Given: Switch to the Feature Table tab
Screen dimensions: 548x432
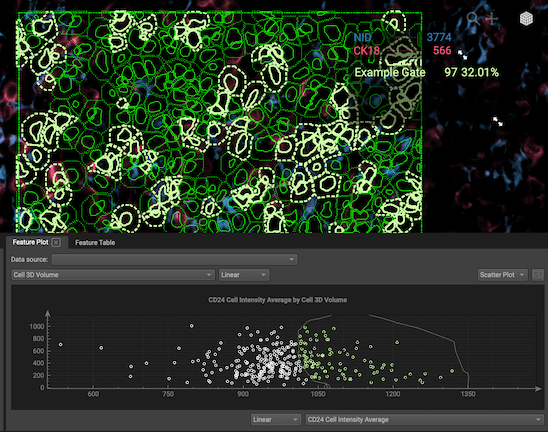Looking at the screenshot, I should (95, 243).
